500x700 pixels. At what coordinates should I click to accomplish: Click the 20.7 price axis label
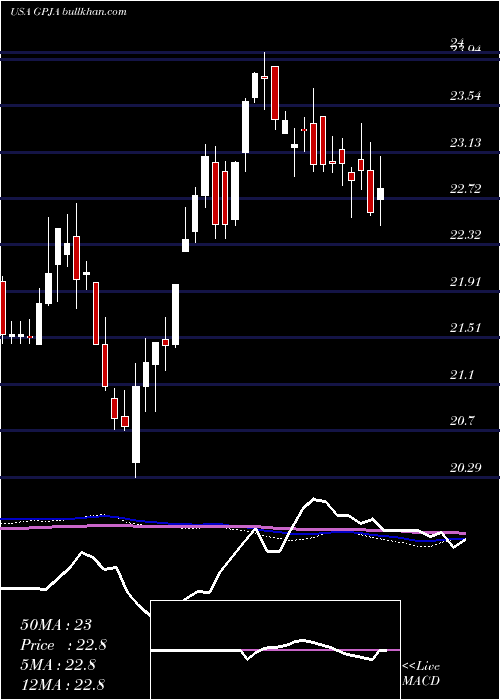[x=462, y=421]
